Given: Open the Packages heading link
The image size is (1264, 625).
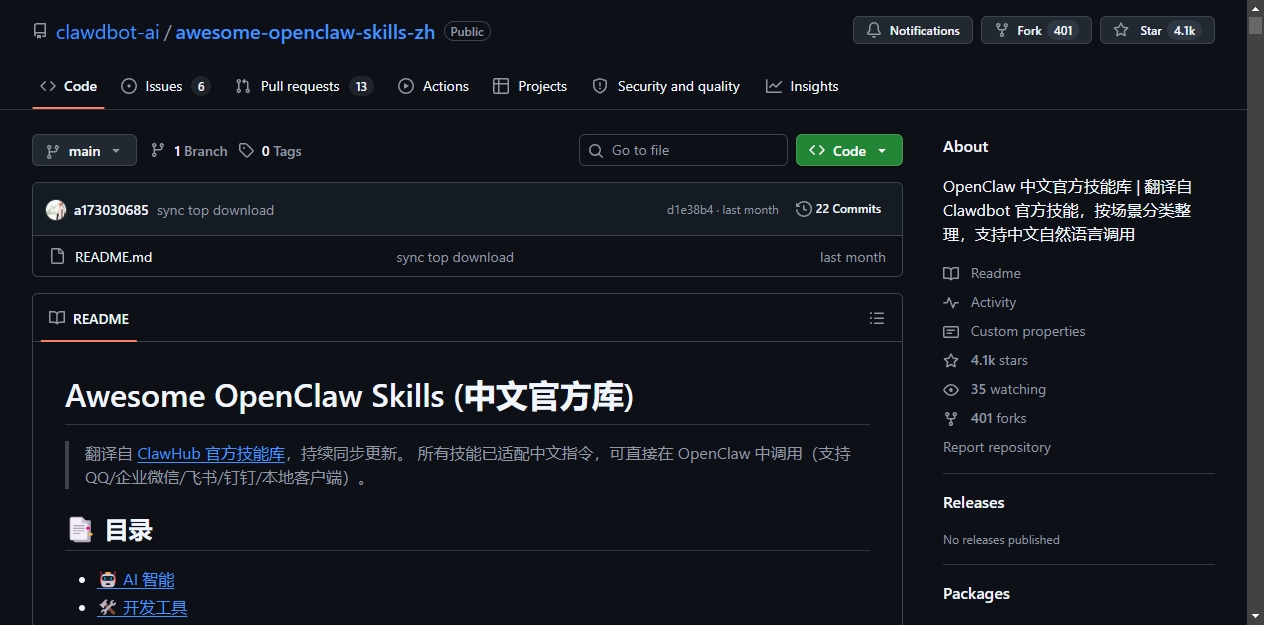Looking at the screenshot, I should pyautogui.click(x=976, y=593).
